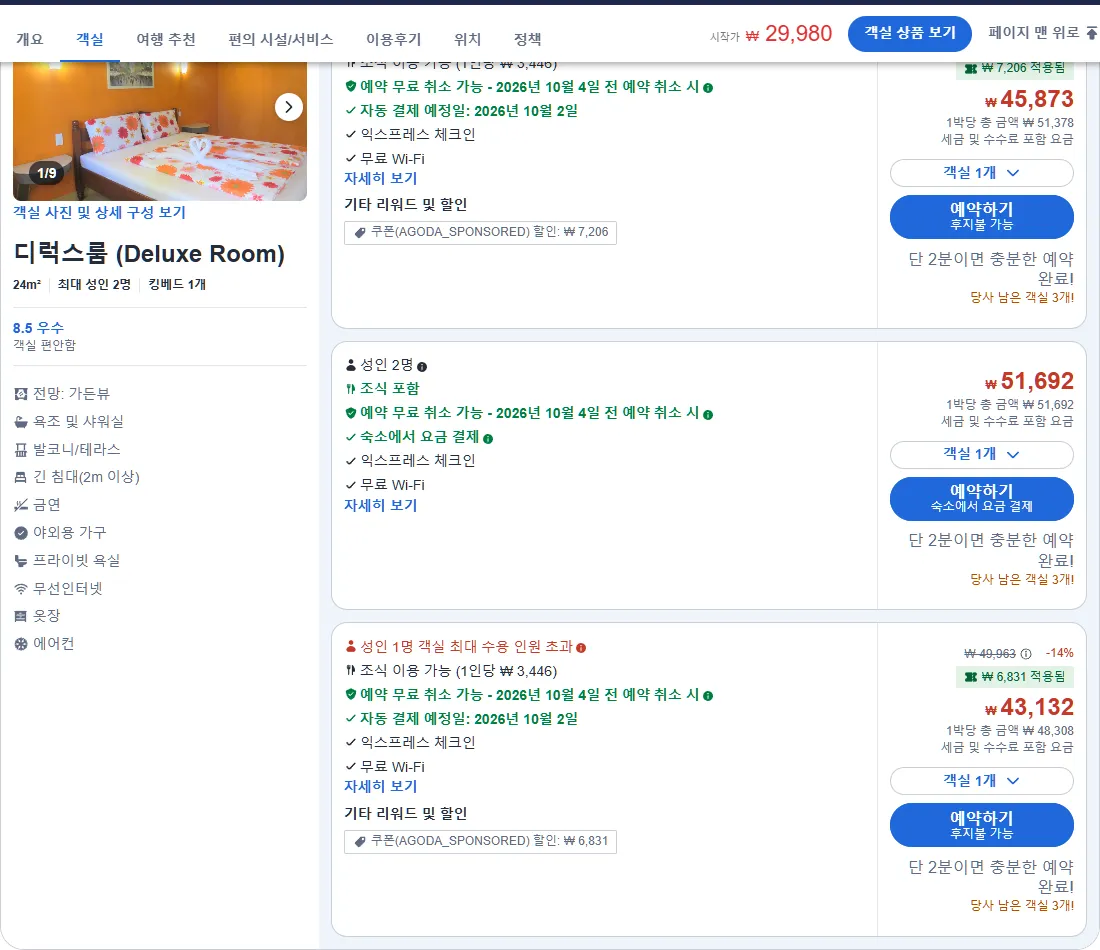Switch to the 이용후기 tab
This screenshot has height=950, width=1100.
(394, 39)
